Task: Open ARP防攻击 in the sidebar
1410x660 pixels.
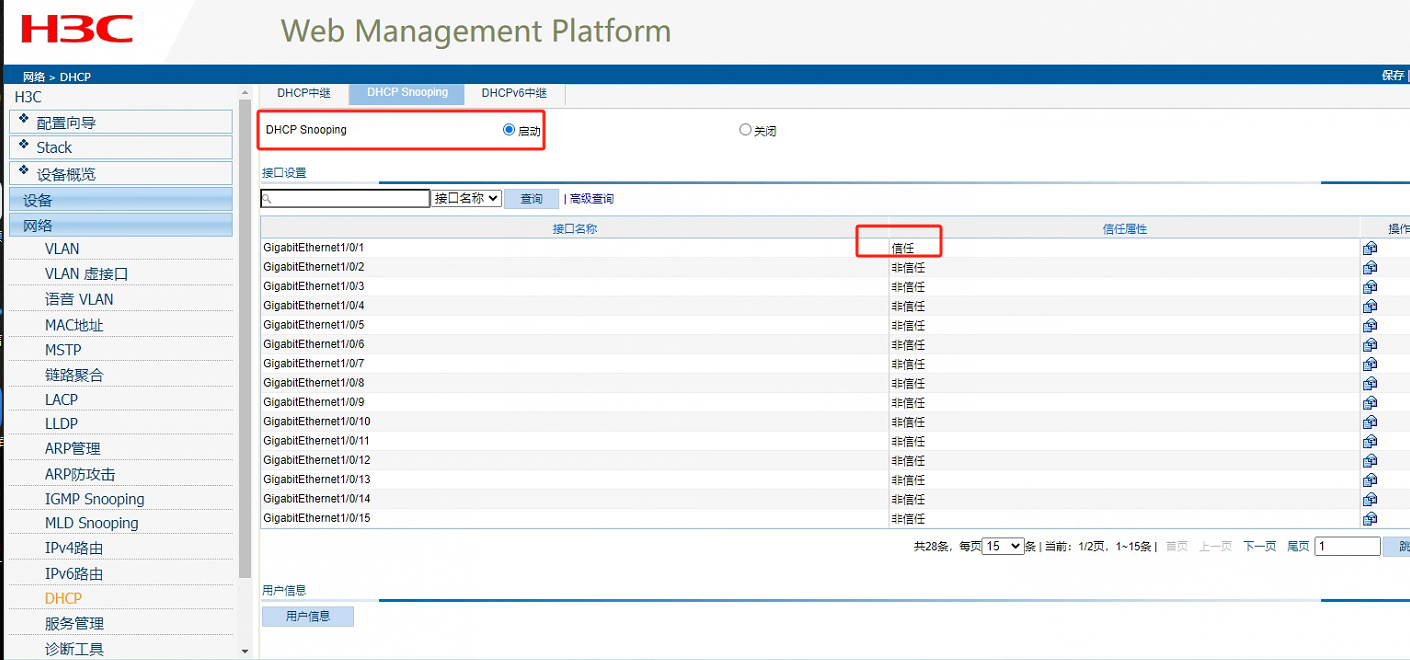Action: click(80, 474)
